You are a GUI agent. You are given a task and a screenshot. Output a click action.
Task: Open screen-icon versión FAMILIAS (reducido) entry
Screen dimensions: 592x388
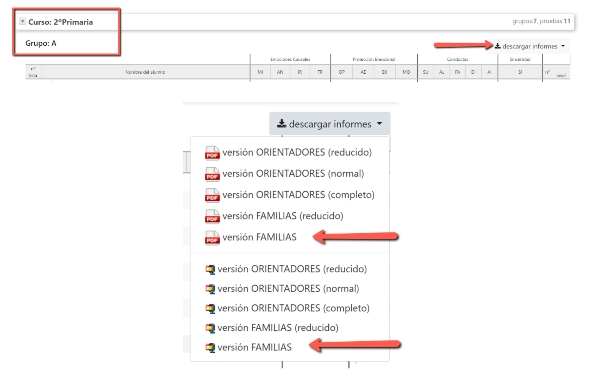pos(271,328)
